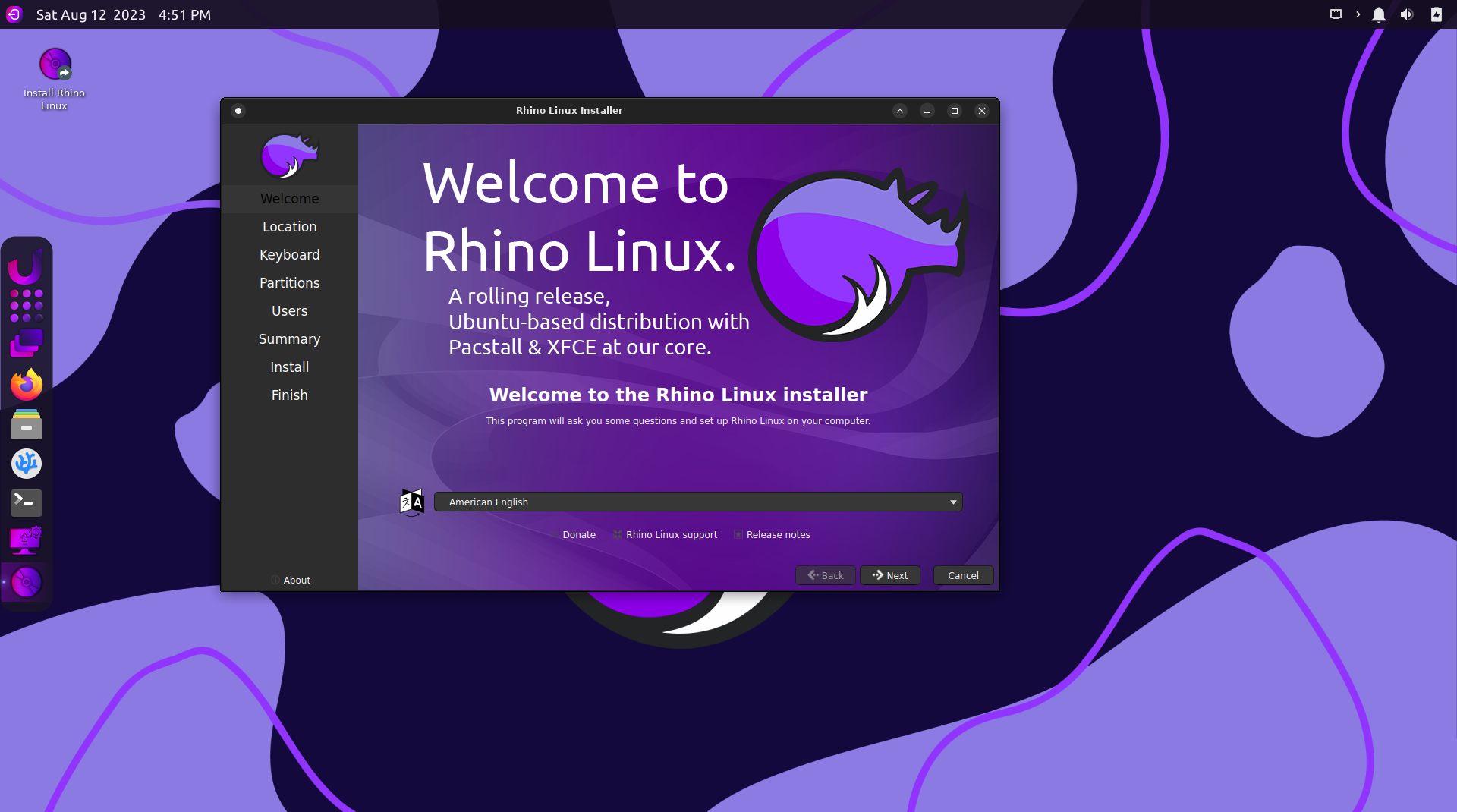This screenshot has width=1457, height=812.
Task: Open the terminal from the dock
Action: click(x=27, y=502)
